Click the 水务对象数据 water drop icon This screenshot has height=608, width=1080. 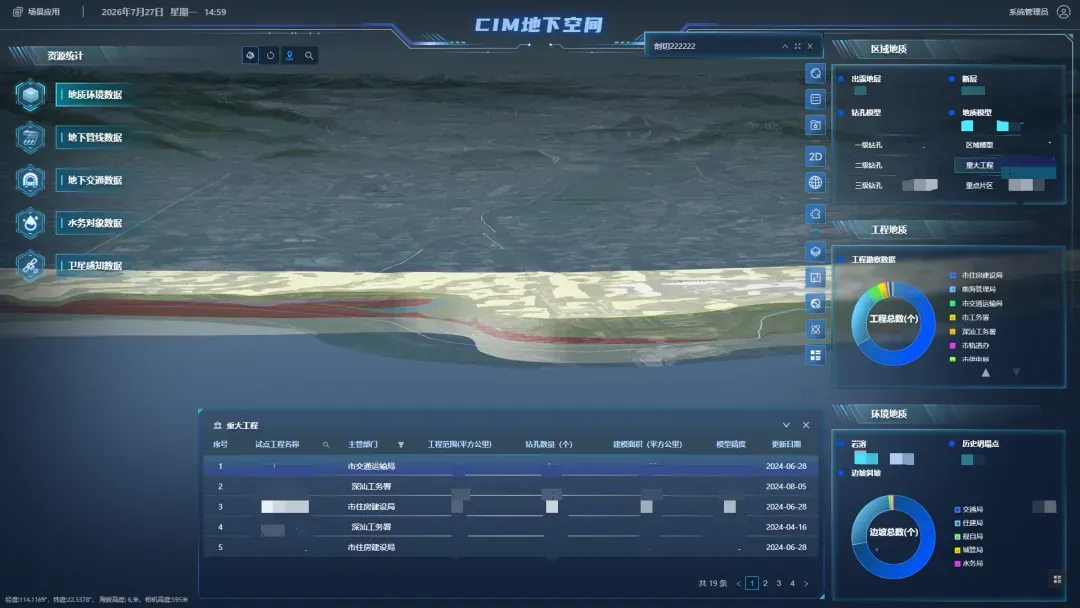pos(30,223)
